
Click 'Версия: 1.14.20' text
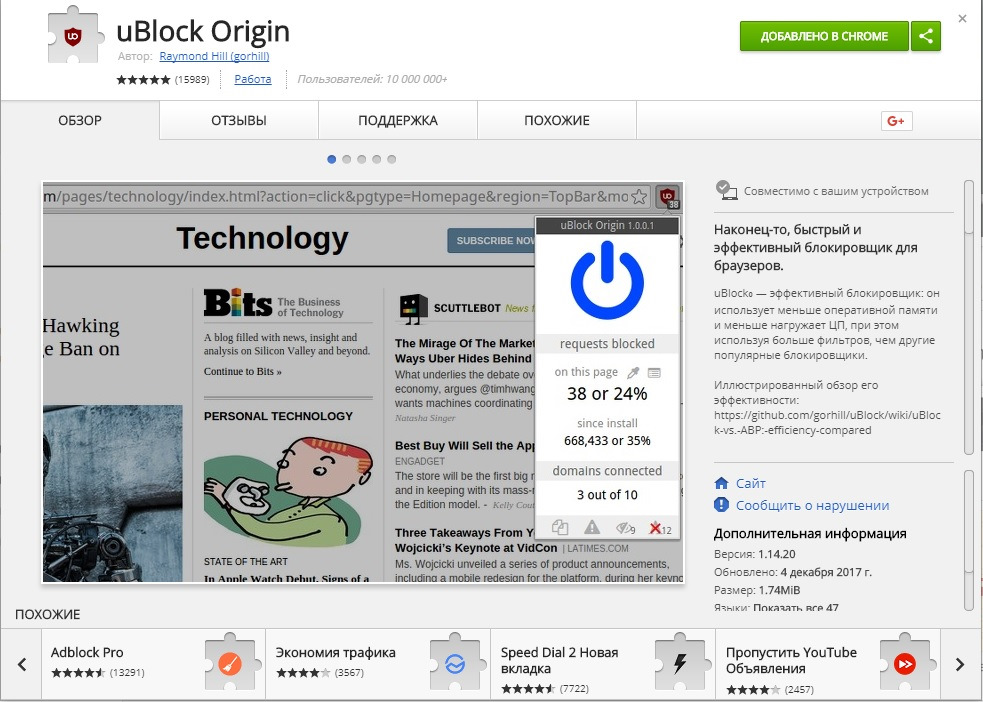(x=755, y=554)
